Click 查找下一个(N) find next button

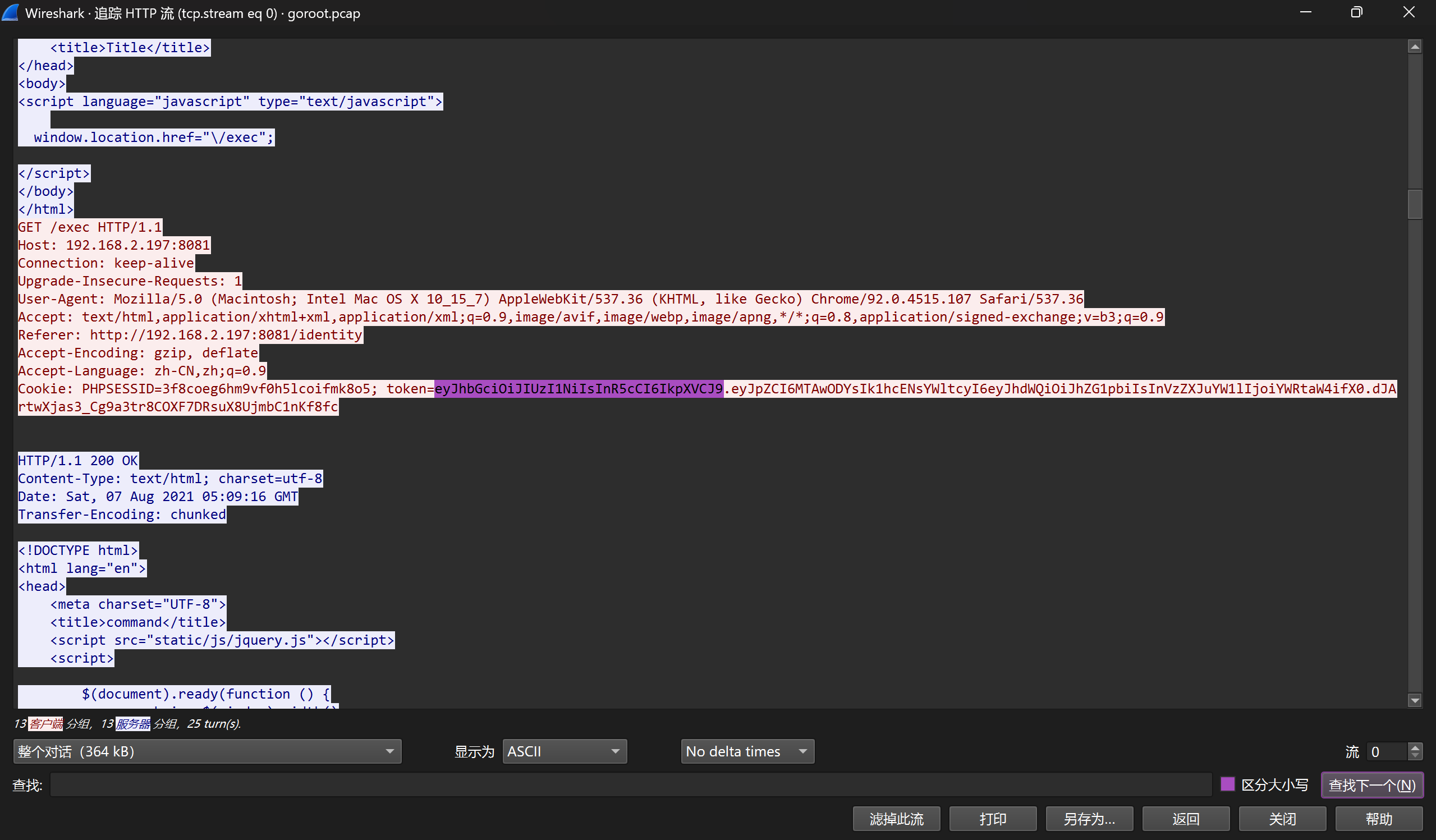[1372, 784]
